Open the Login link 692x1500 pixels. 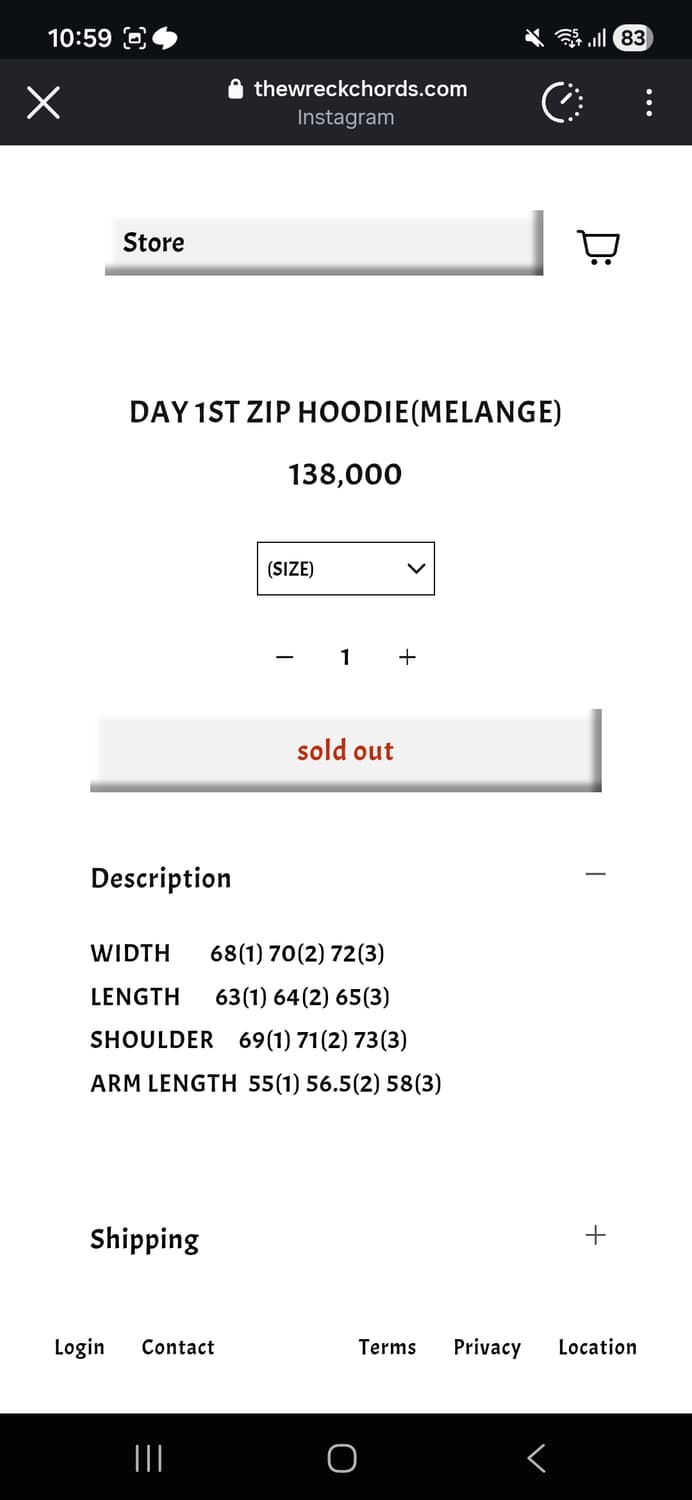click(79, 1347)
